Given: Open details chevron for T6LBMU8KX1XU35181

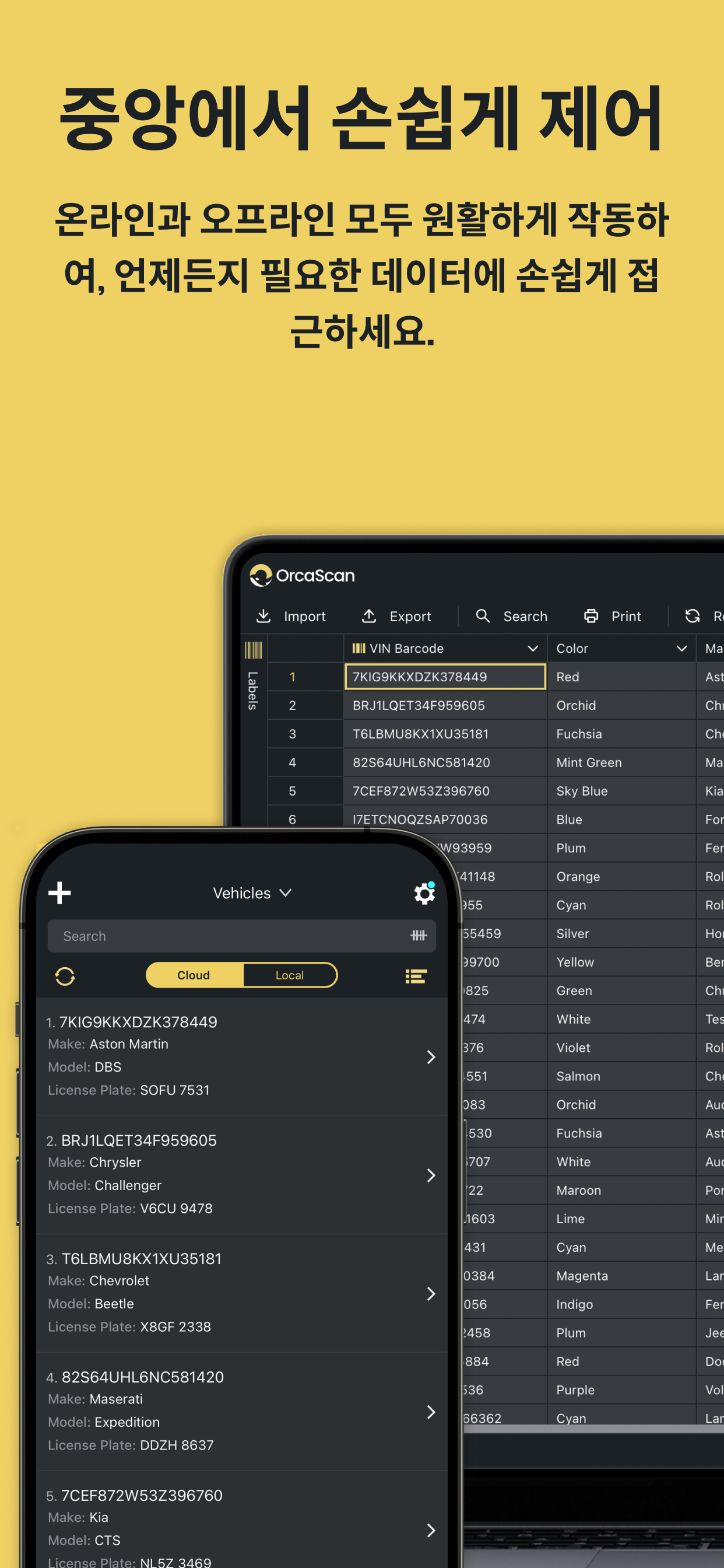Looking at the screenshot, I should 431,1293.
